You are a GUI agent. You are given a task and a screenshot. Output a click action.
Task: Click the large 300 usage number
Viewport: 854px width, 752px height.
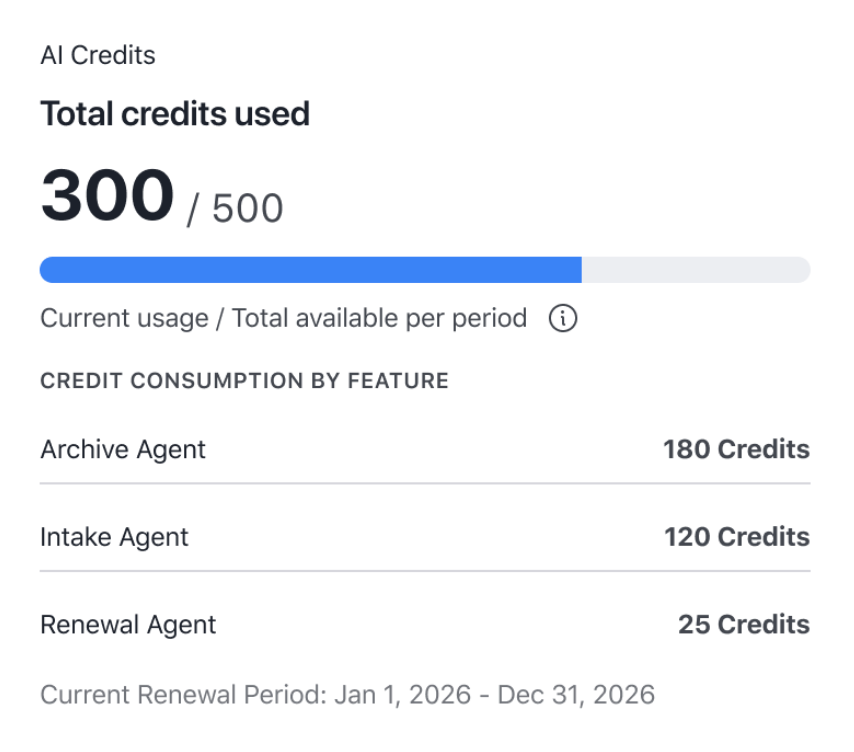pyautogui.click(x=107, y=195)
